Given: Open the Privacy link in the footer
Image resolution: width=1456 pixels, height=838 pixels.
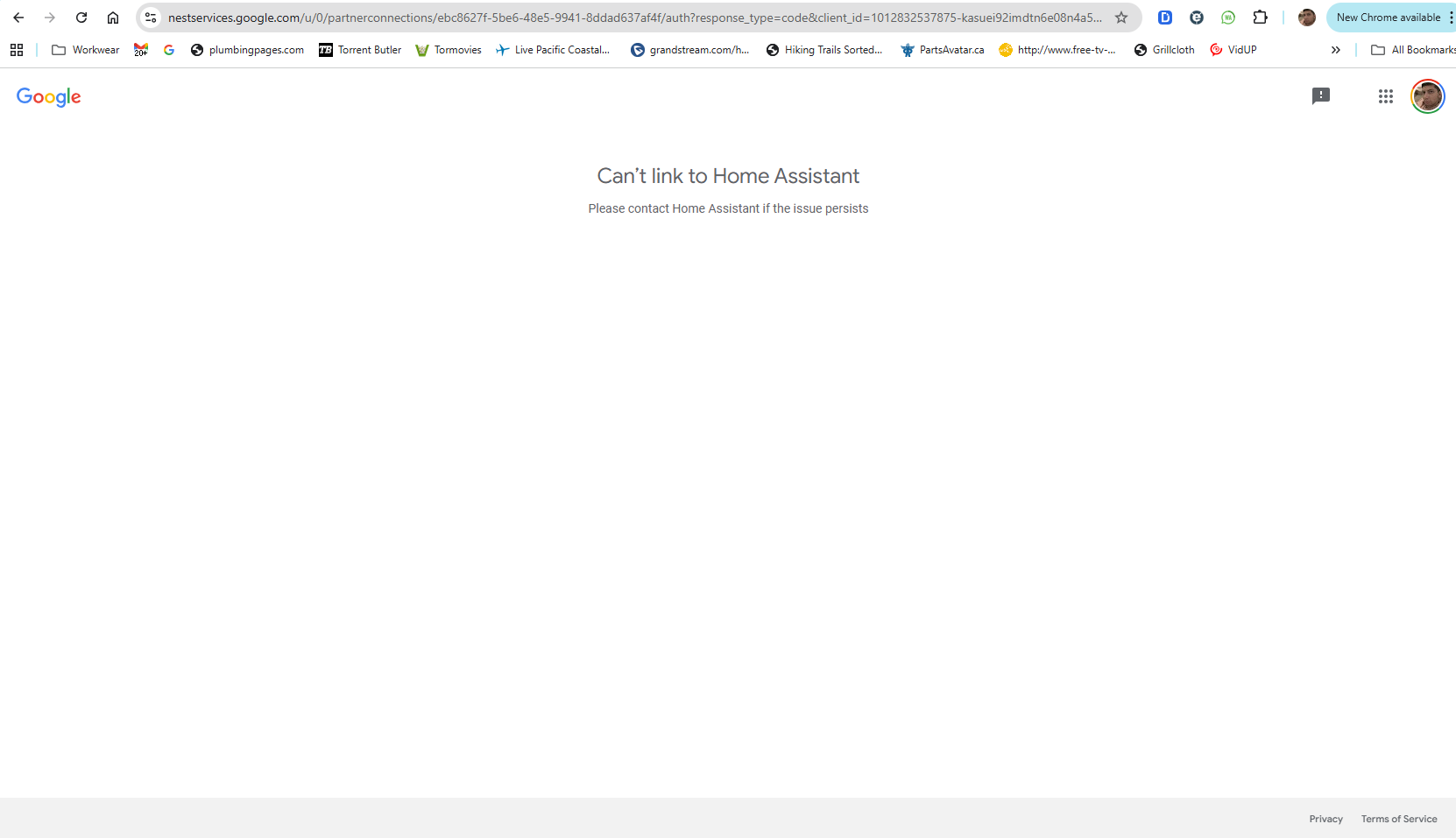Looking at the screenshot, I should pyautogui.click(x=1326, y=819).
